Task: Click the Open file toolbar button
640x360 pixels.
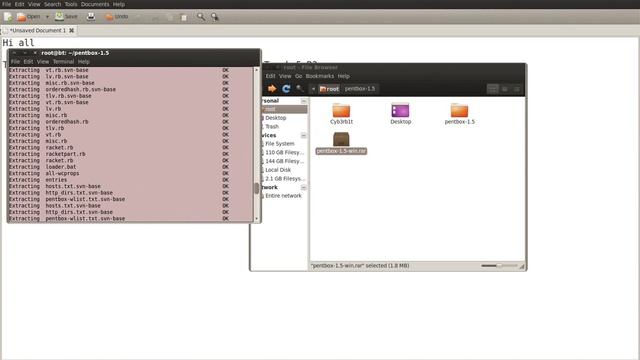Action: [29, 17]
